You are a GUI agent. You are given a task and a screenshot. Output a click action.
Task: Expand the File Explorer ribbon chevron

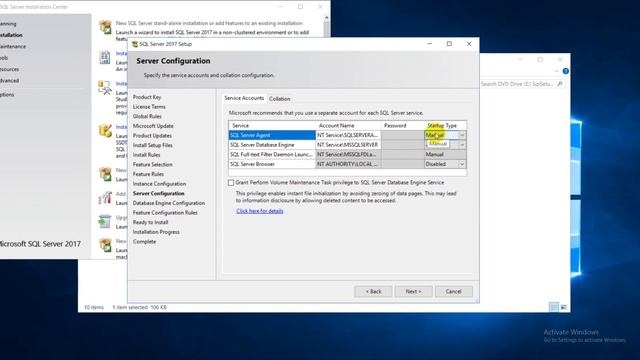[557, 71]
